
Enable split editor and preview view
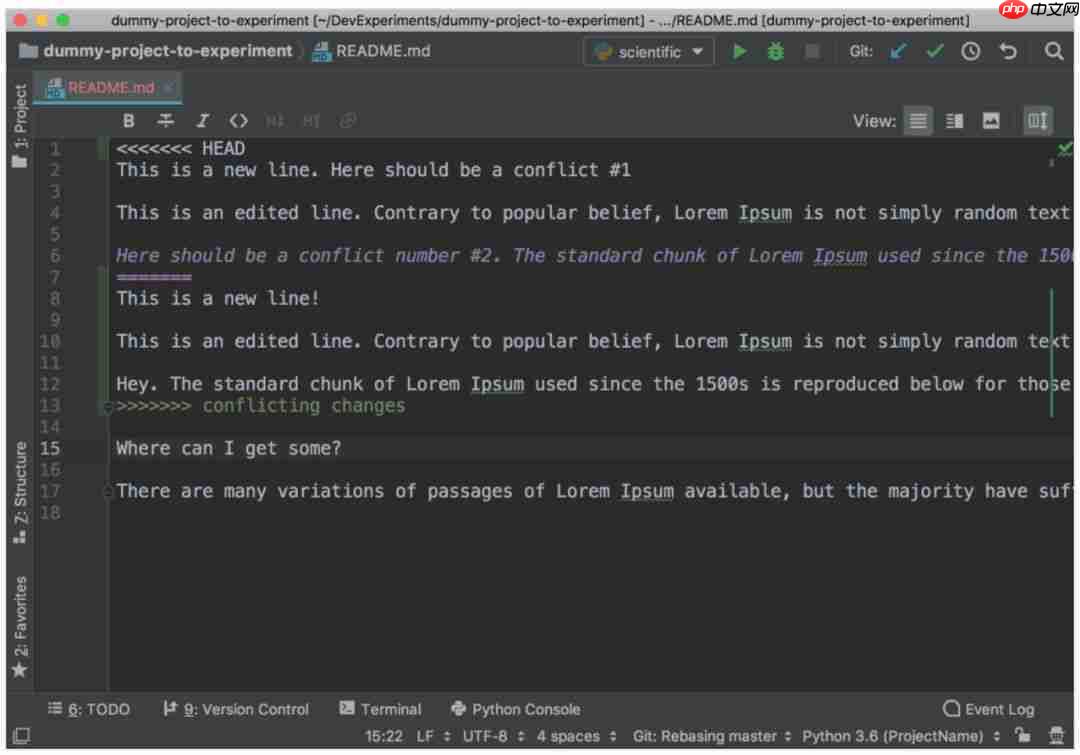coord(953,120)
